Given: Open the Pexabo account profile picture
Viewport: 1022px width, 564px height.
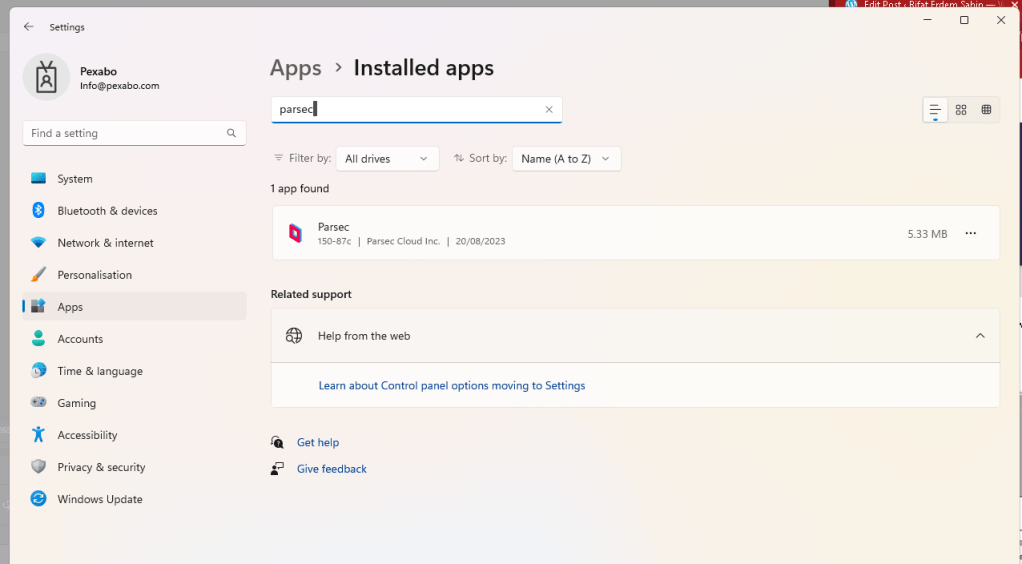Looking at the screenshot, I should pos(46,77).
